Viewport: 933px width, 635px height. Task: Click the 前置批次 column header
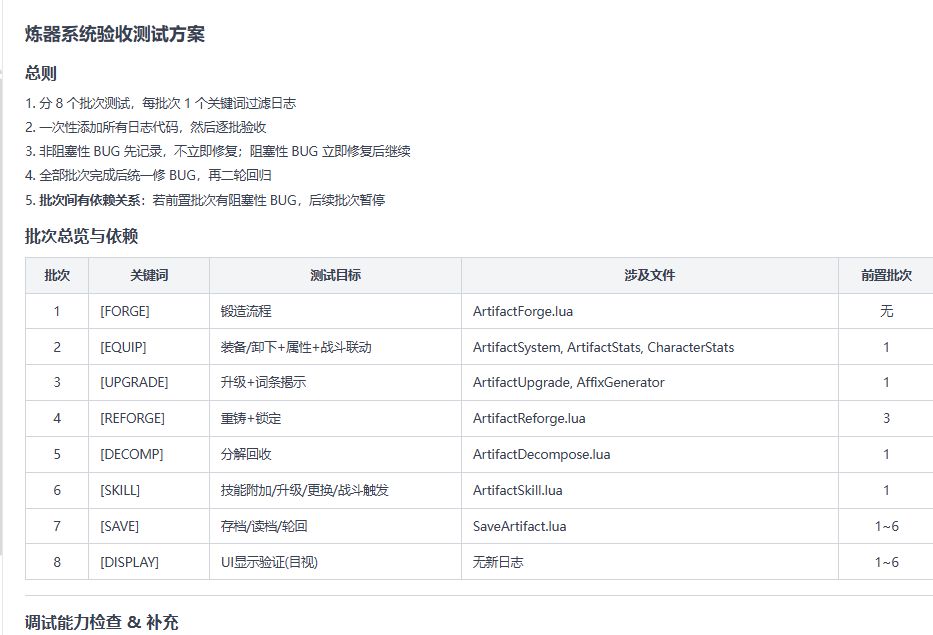click(x=886, y=275)
